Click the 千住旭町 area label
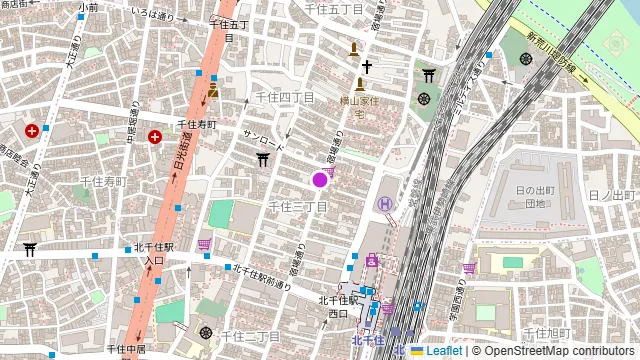The width and height of the screenshot is (640, 360). 547,333
